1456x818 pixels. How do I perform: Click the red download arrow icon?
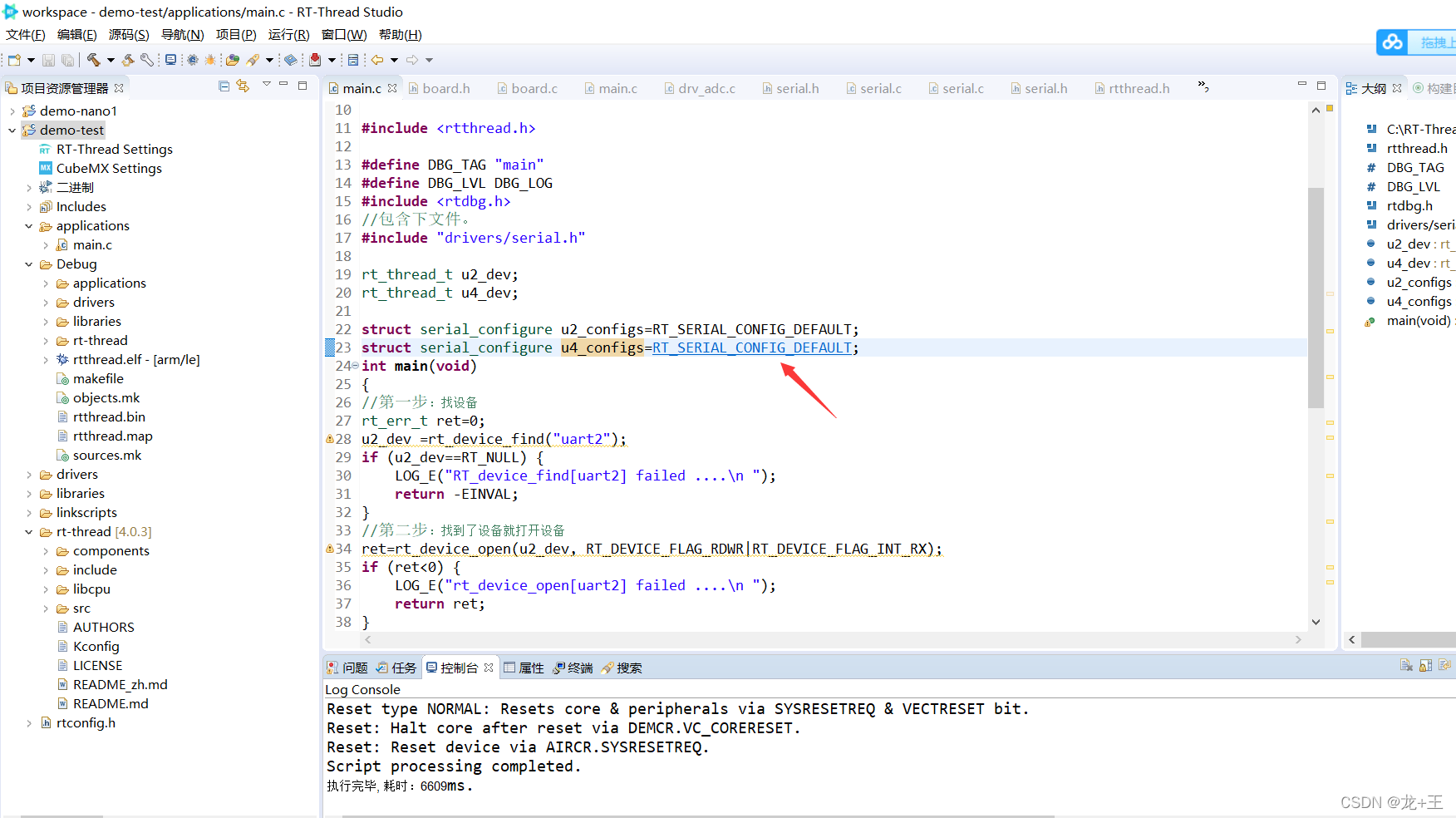pos(315,60)
